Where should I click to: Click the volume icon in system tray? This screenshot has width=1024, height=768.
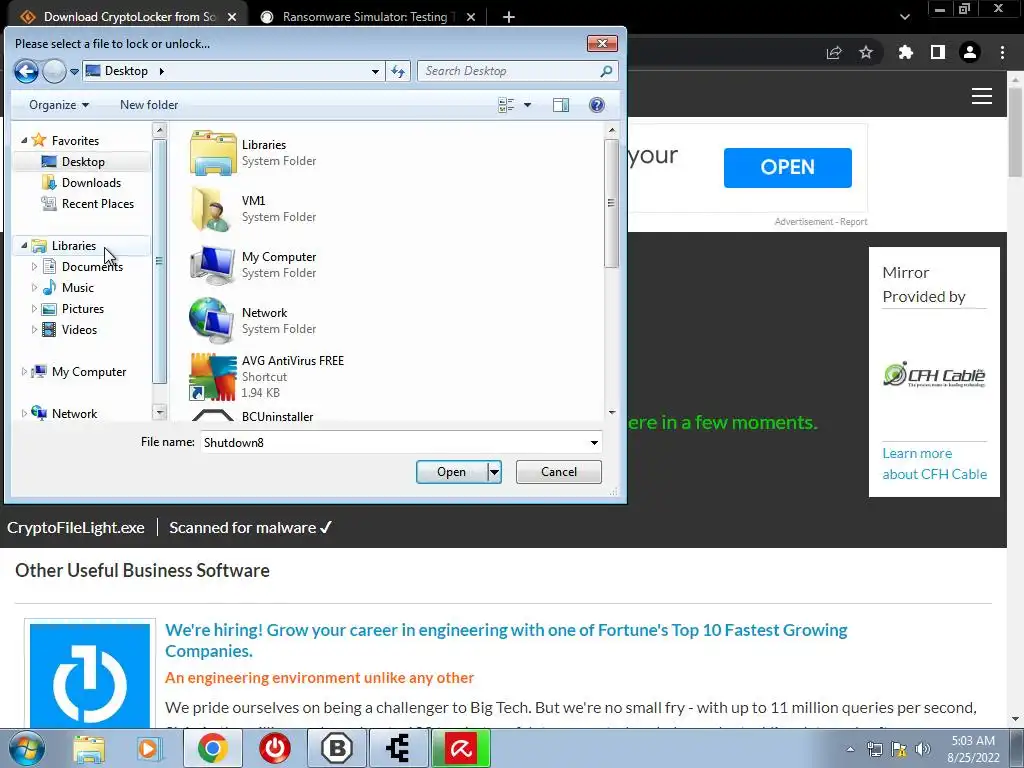click(x=923, y=749)
